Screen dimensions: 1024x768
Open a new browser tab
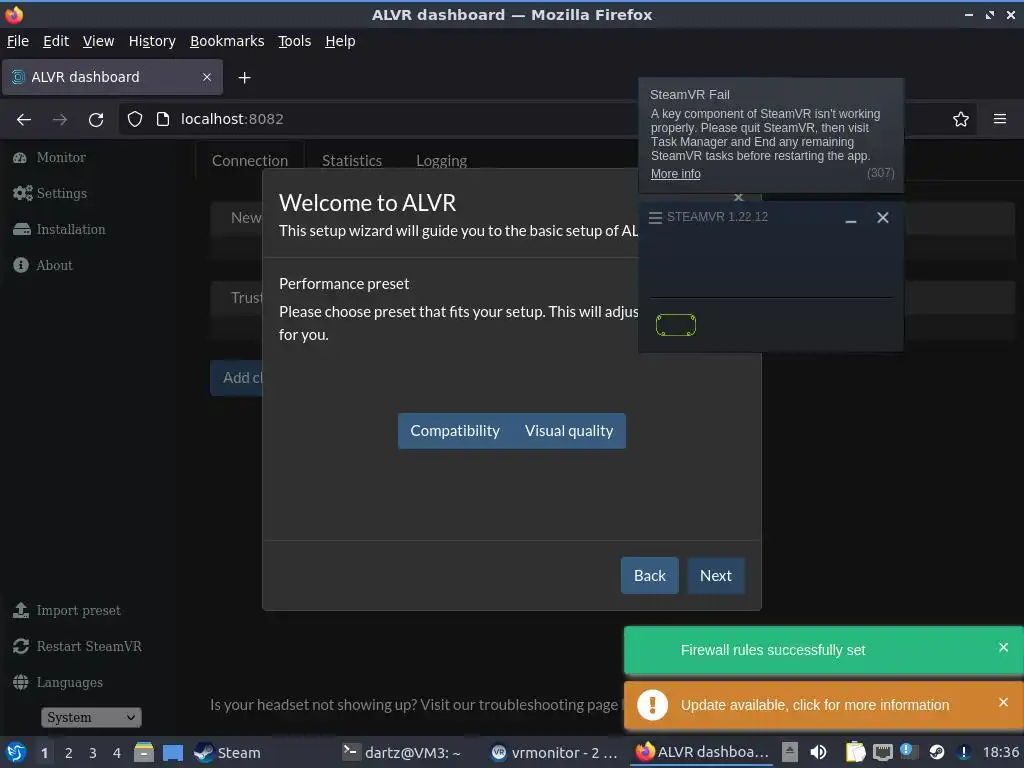[x=244, y=78]
